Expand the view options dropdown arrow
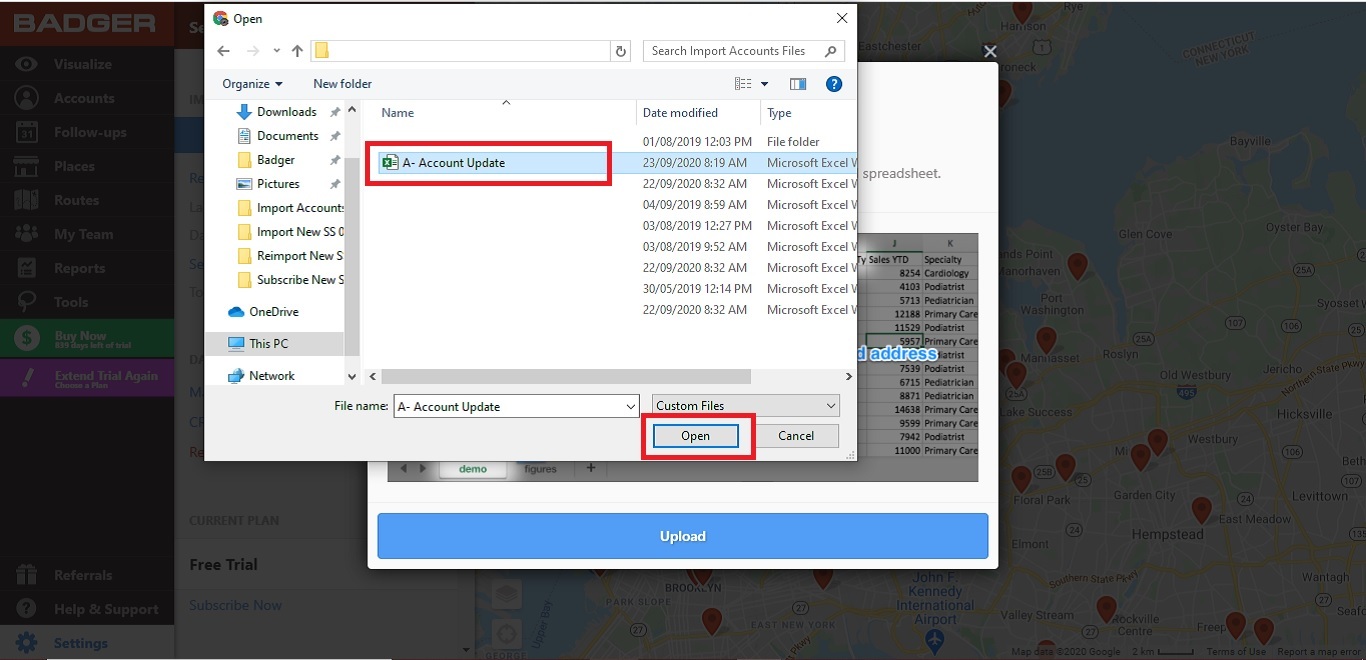 765,84
